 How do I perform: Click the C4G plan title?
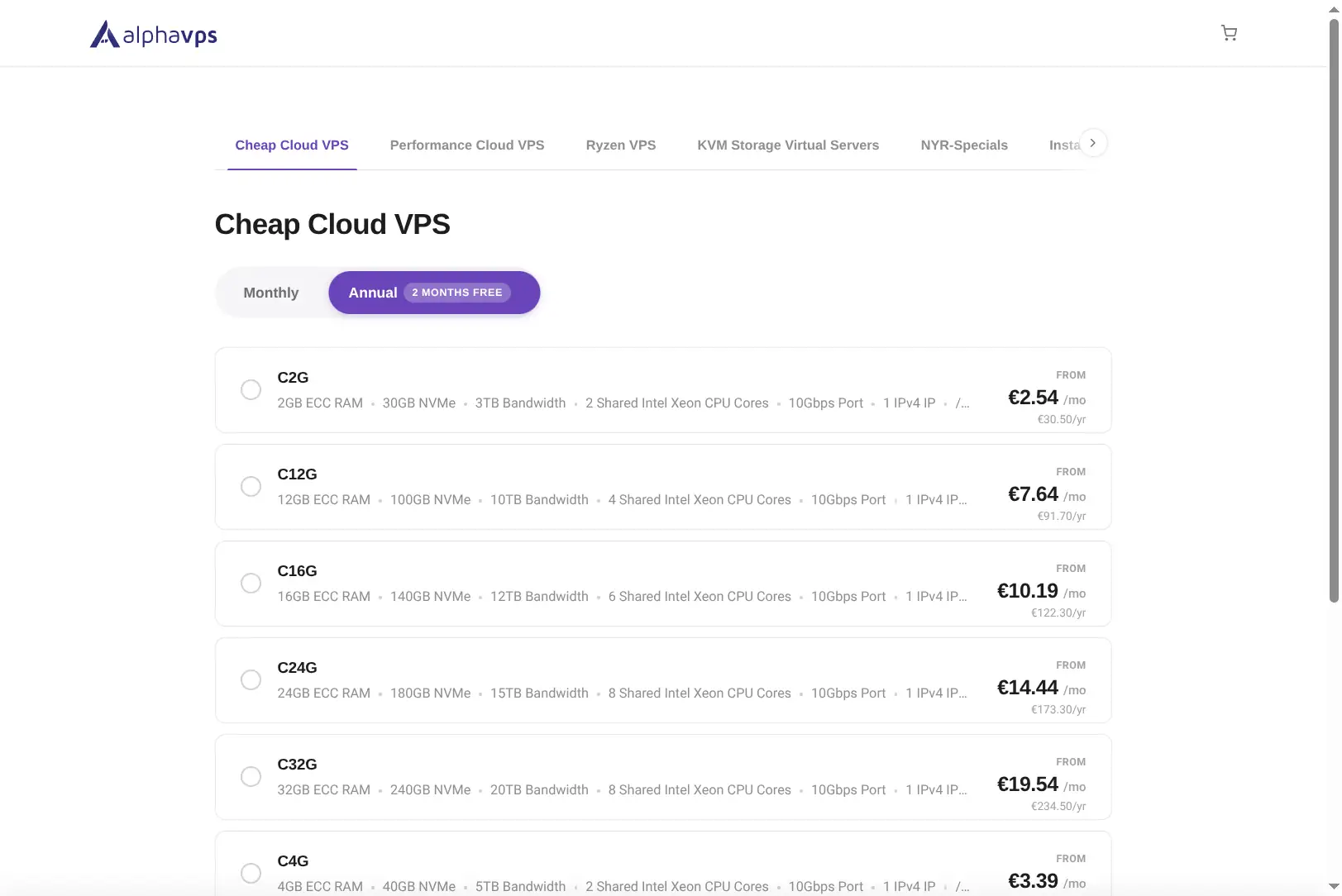(x=293, y=861)
